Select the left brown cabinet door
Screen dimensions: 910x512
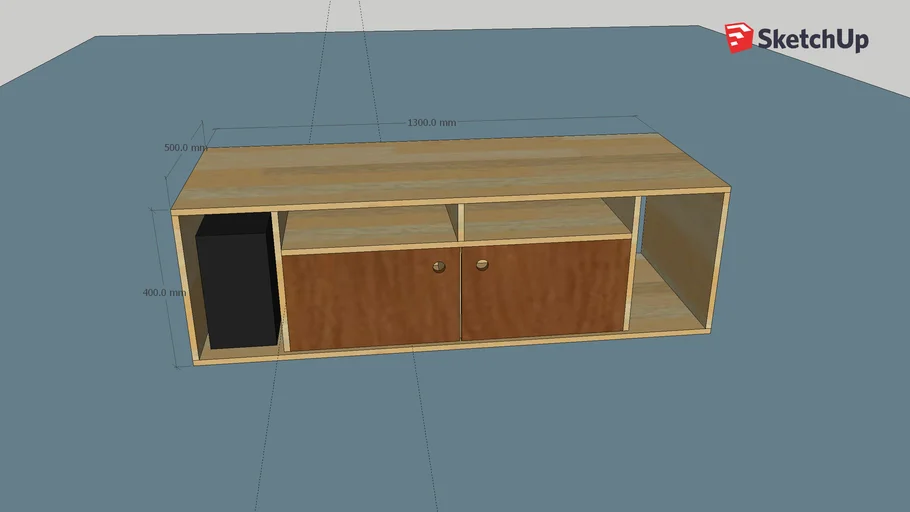pos(371,299)
